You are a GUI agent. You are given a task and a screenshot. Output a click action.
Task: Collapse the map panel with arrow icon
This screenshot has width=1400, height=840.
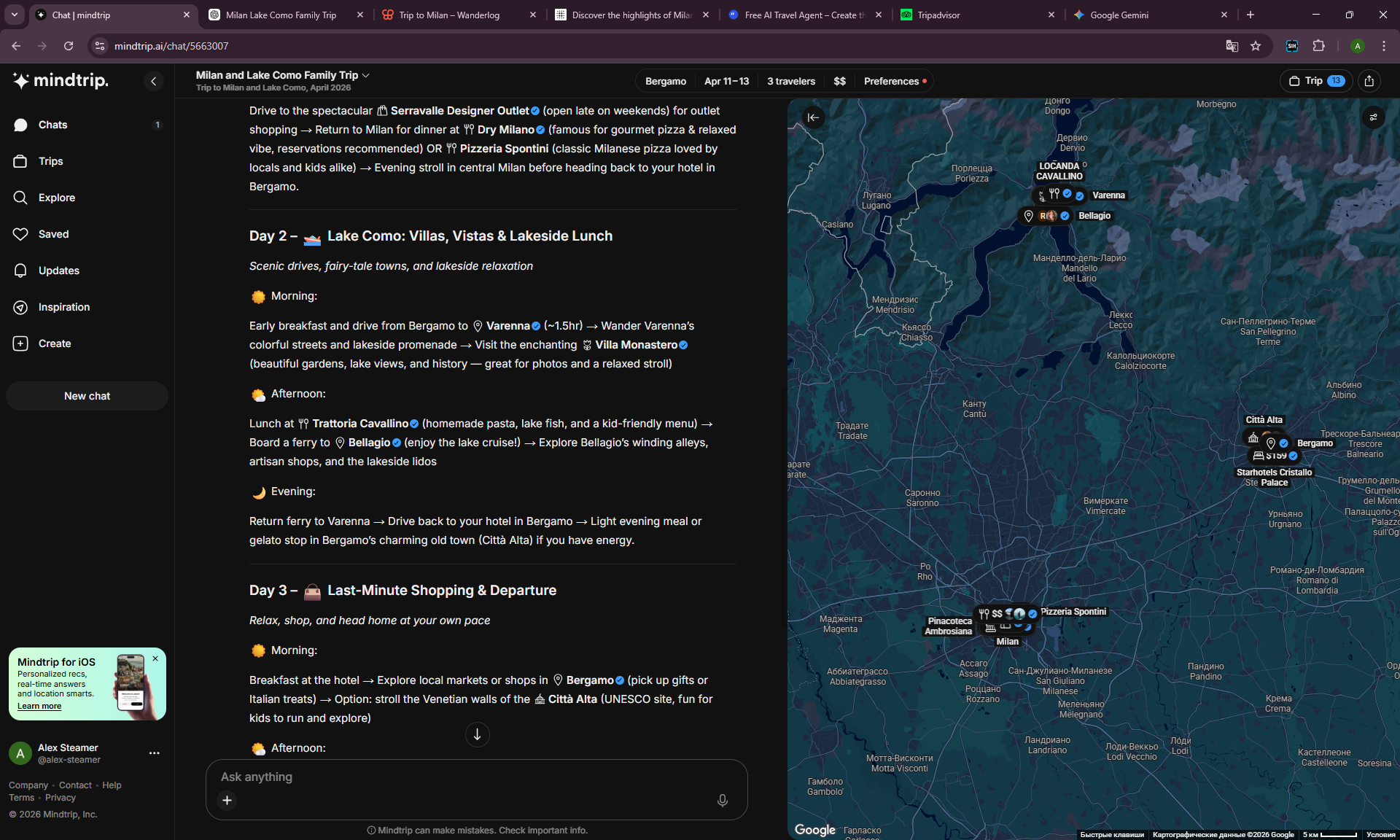[813, 117]
